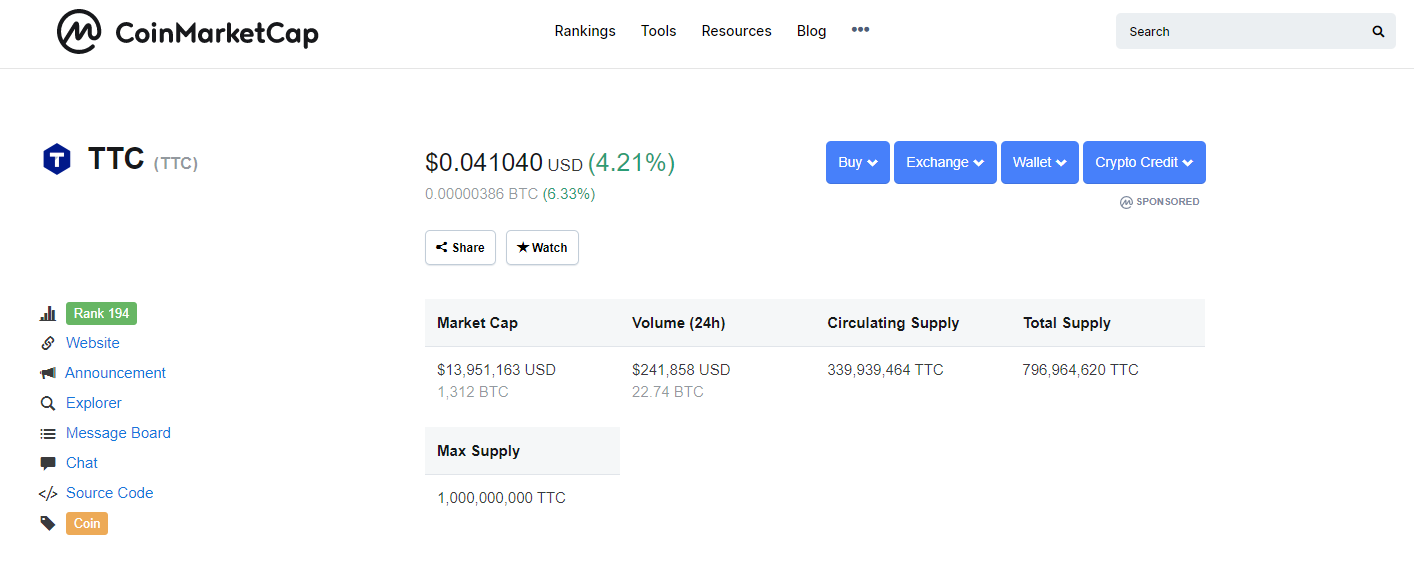Open the Rankings menu

click(585, 31)
